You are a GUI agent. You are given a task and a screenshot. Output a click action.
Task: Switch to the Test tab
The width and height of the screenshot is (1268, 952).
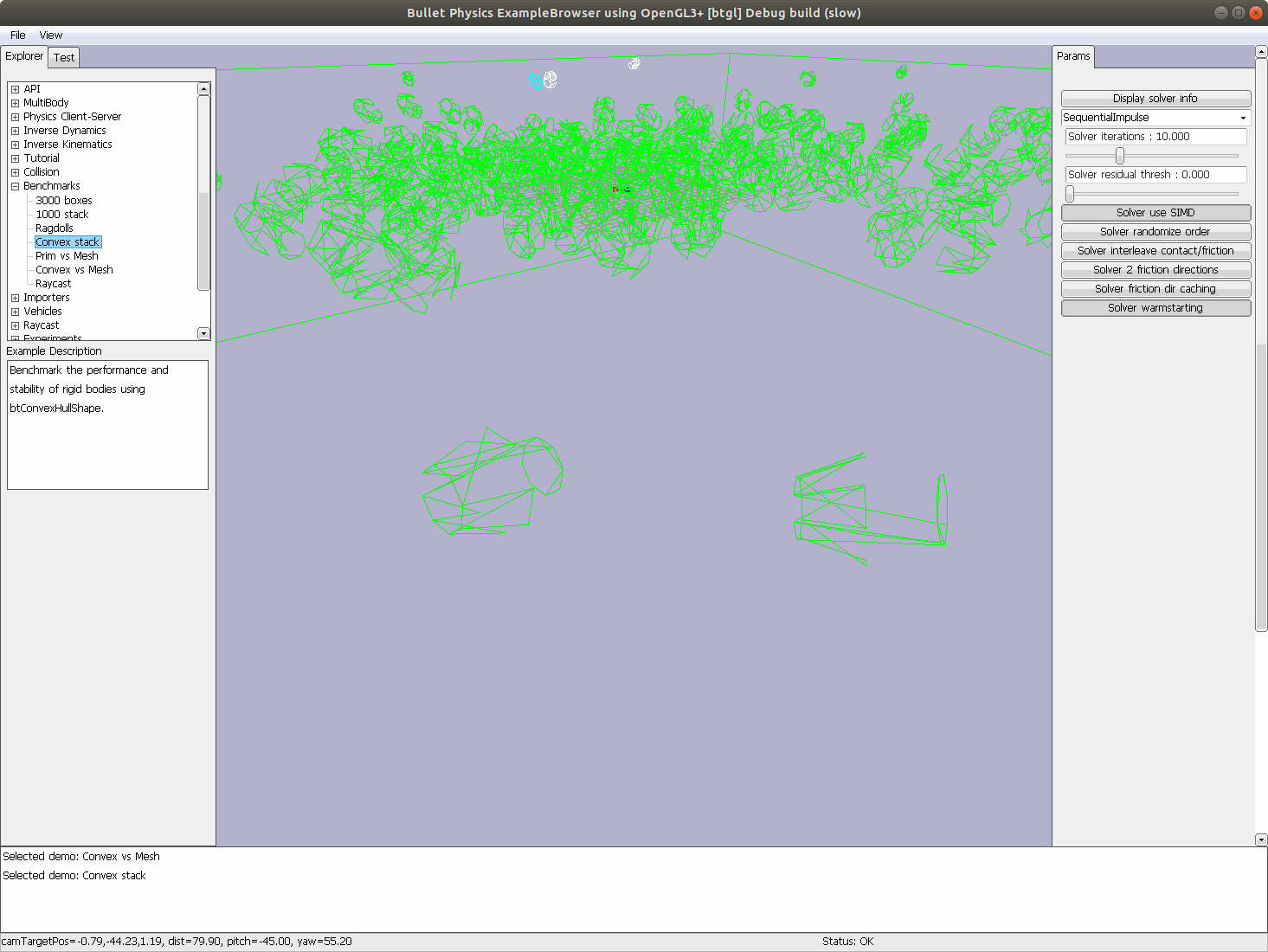tap(63, 57)
